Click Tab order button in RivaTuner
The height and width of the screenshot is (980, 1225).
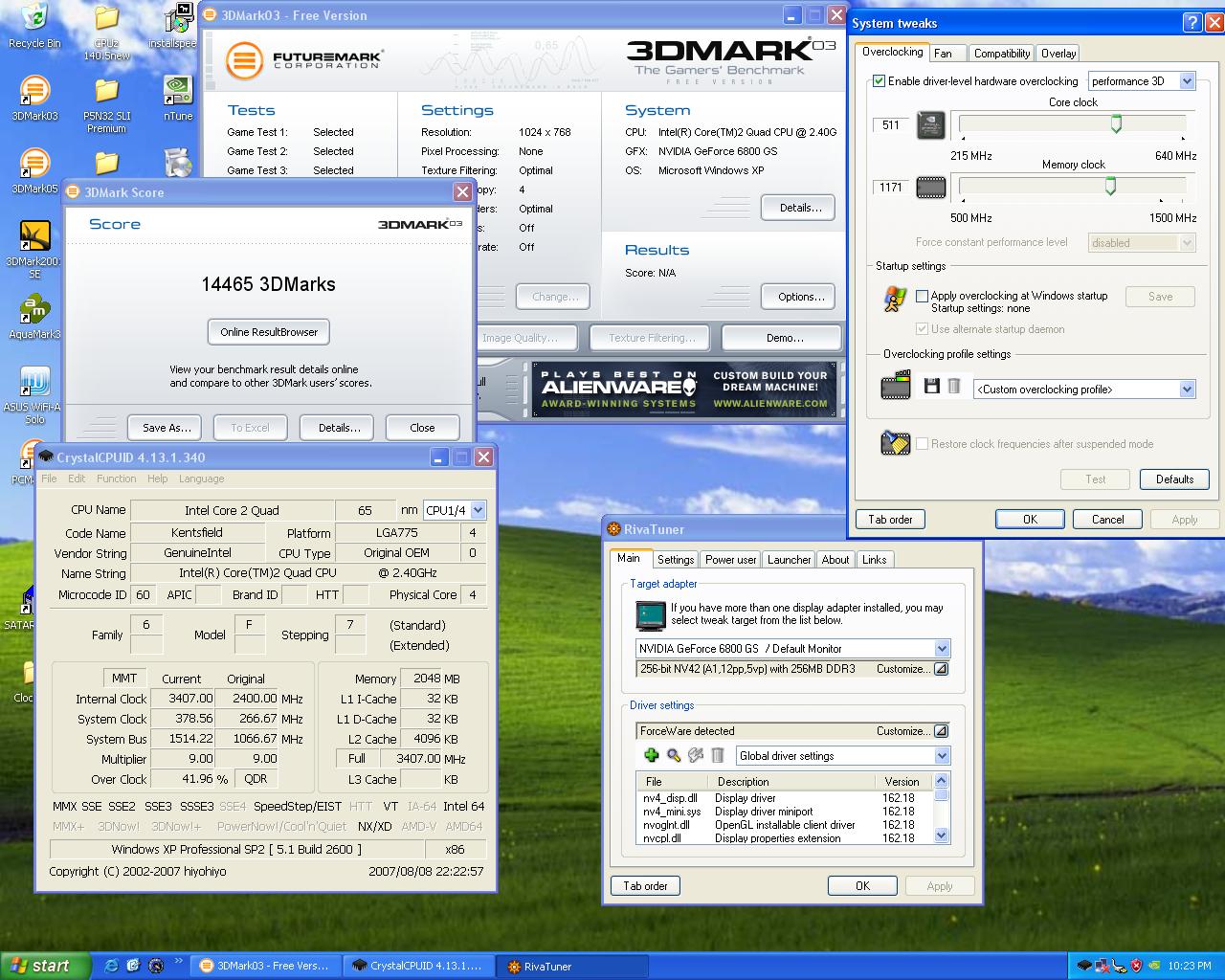pos(645,886)
